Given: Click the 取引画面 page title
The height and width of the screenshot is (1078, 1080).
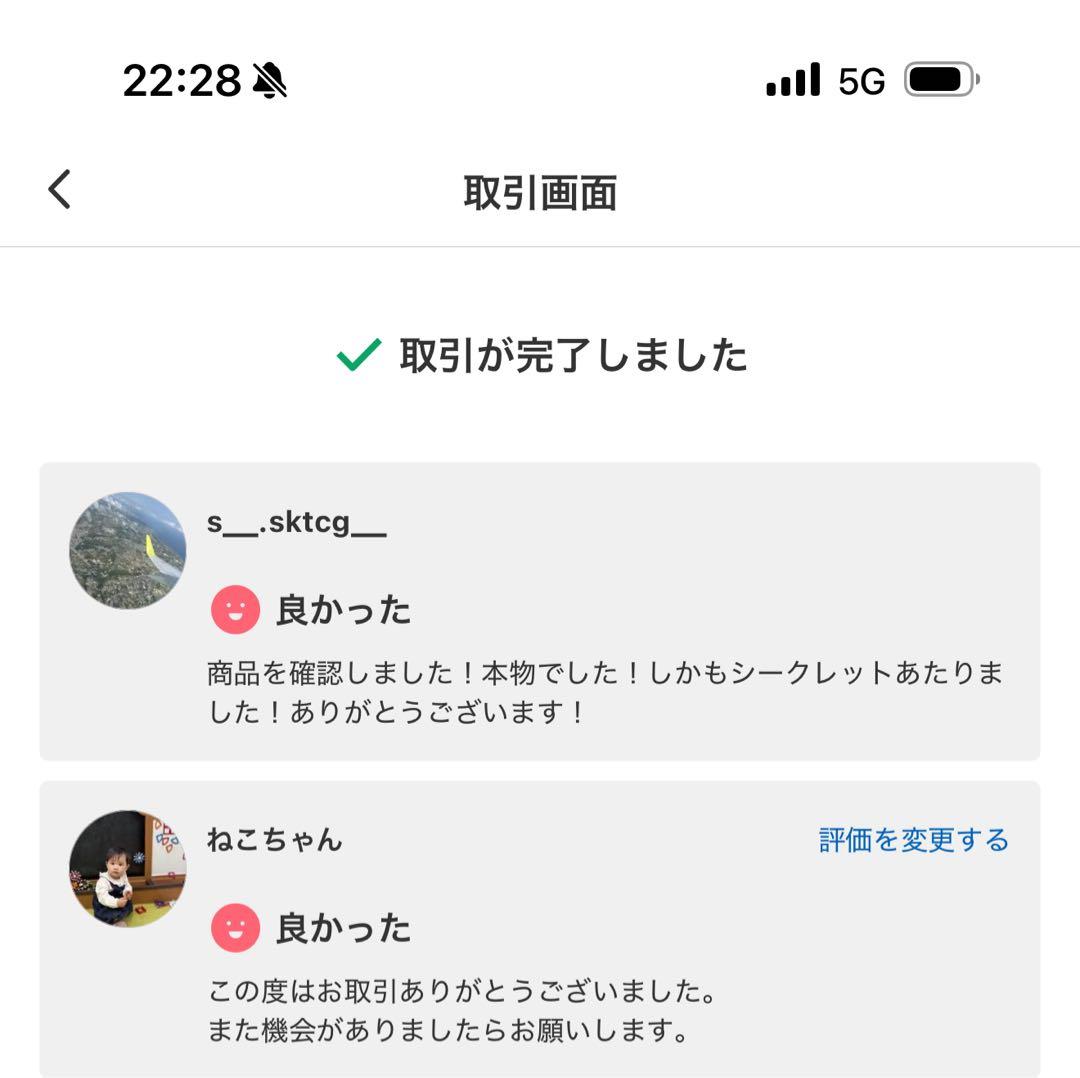Looking at the screenshot, I should click(x=540, y=192).
